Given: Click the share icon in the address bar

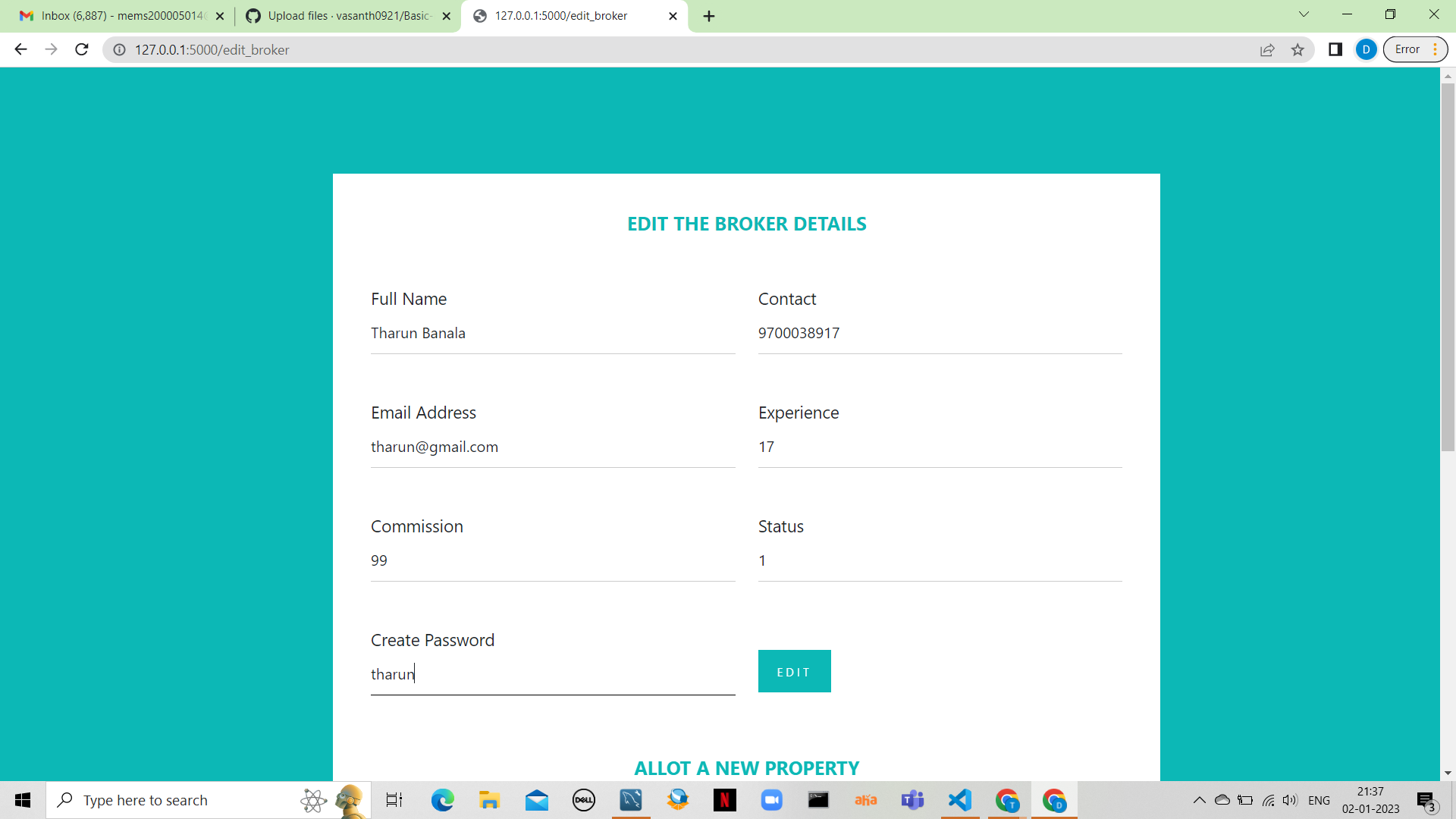Looking at the screenshot, I should pos(1268,50).
